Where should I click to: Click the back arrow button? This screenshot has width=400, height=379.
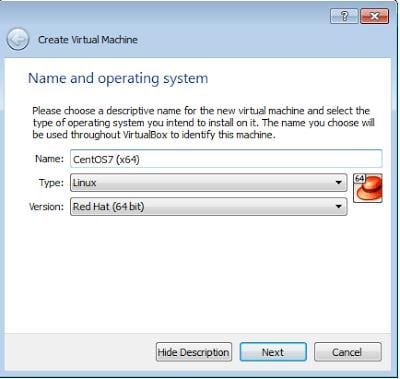pyautogui.click(x=18, y=40)
